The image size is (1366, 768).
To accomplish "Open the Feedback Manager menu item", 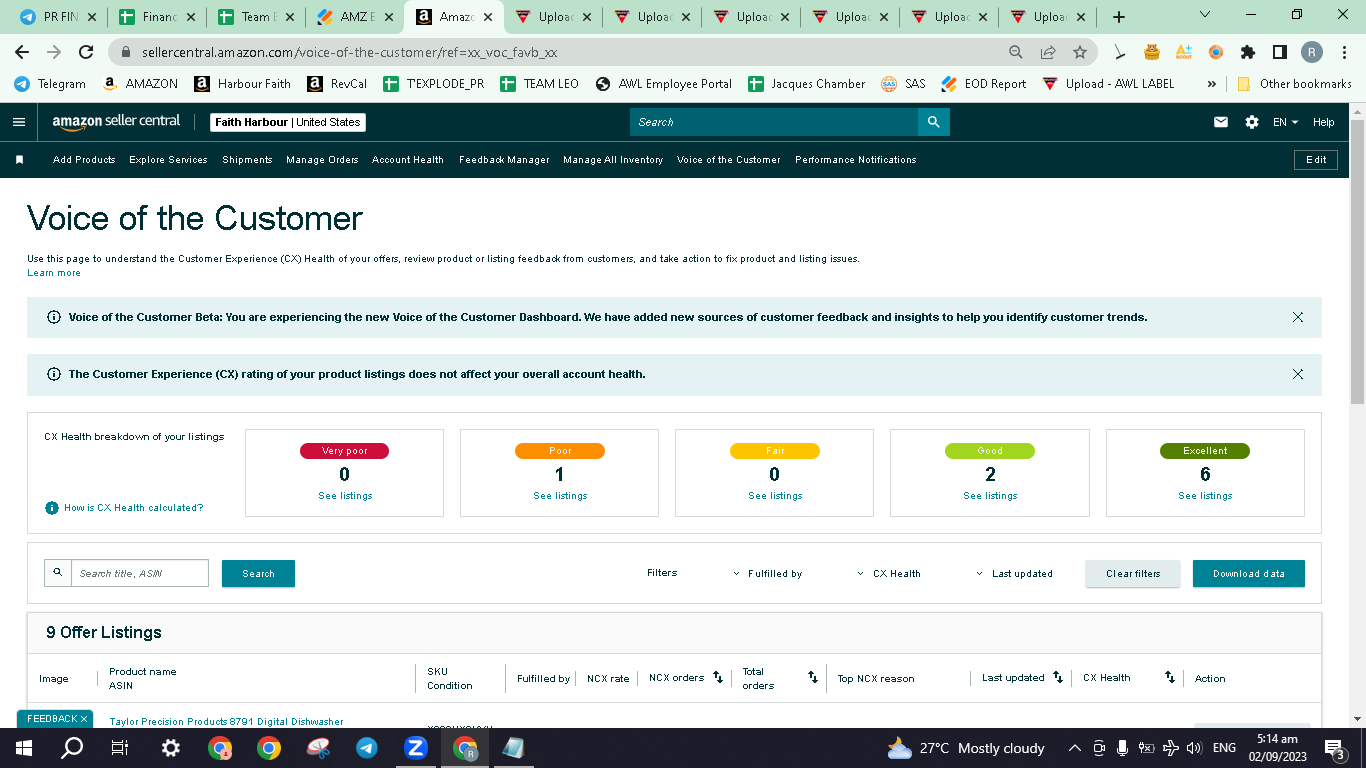I will click(504, 160).
